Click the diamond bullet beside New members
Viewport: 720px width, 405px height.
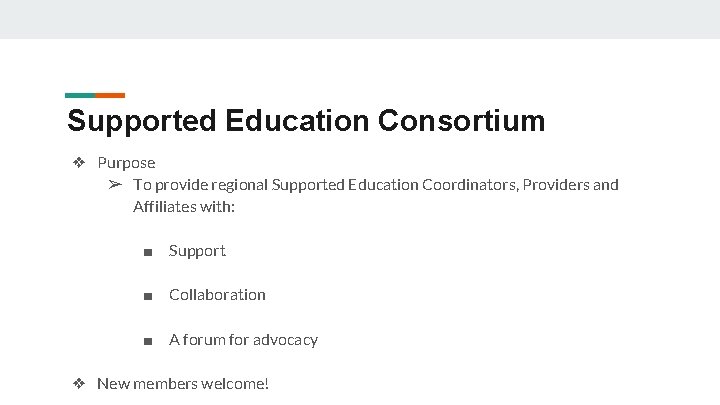79,383
